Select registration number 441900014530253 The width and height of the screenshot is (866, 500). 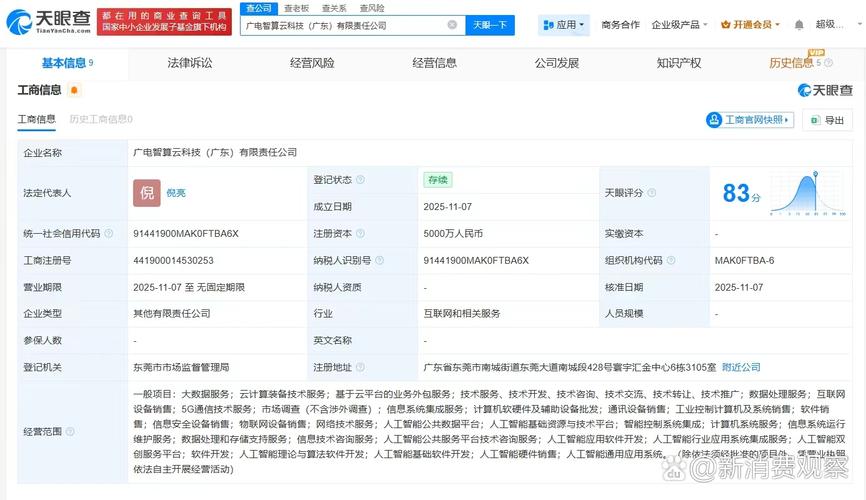173,260
